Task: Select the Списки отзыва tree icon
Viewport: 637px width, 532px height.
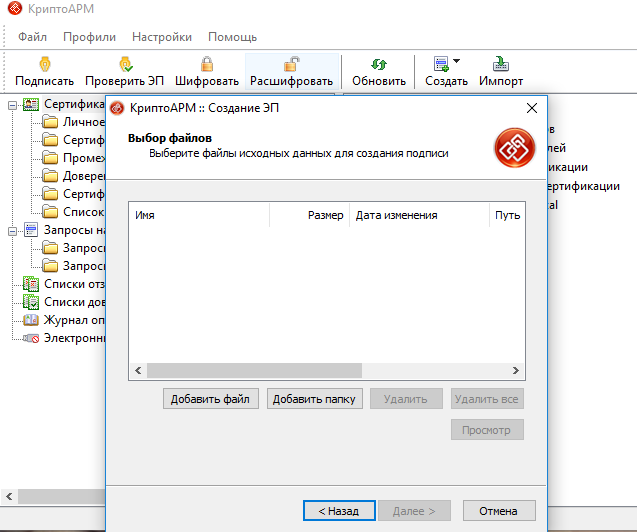Action: click(30, 284)
